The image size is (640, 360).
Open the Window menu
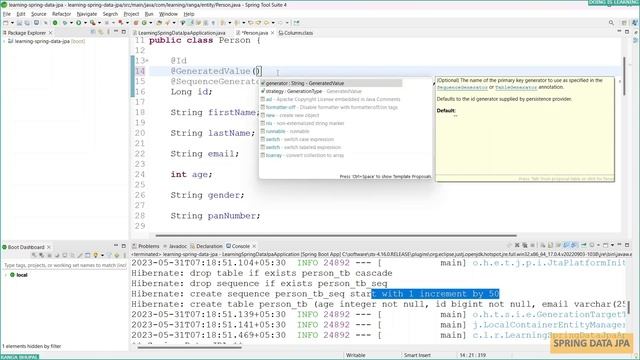(168, 14)
